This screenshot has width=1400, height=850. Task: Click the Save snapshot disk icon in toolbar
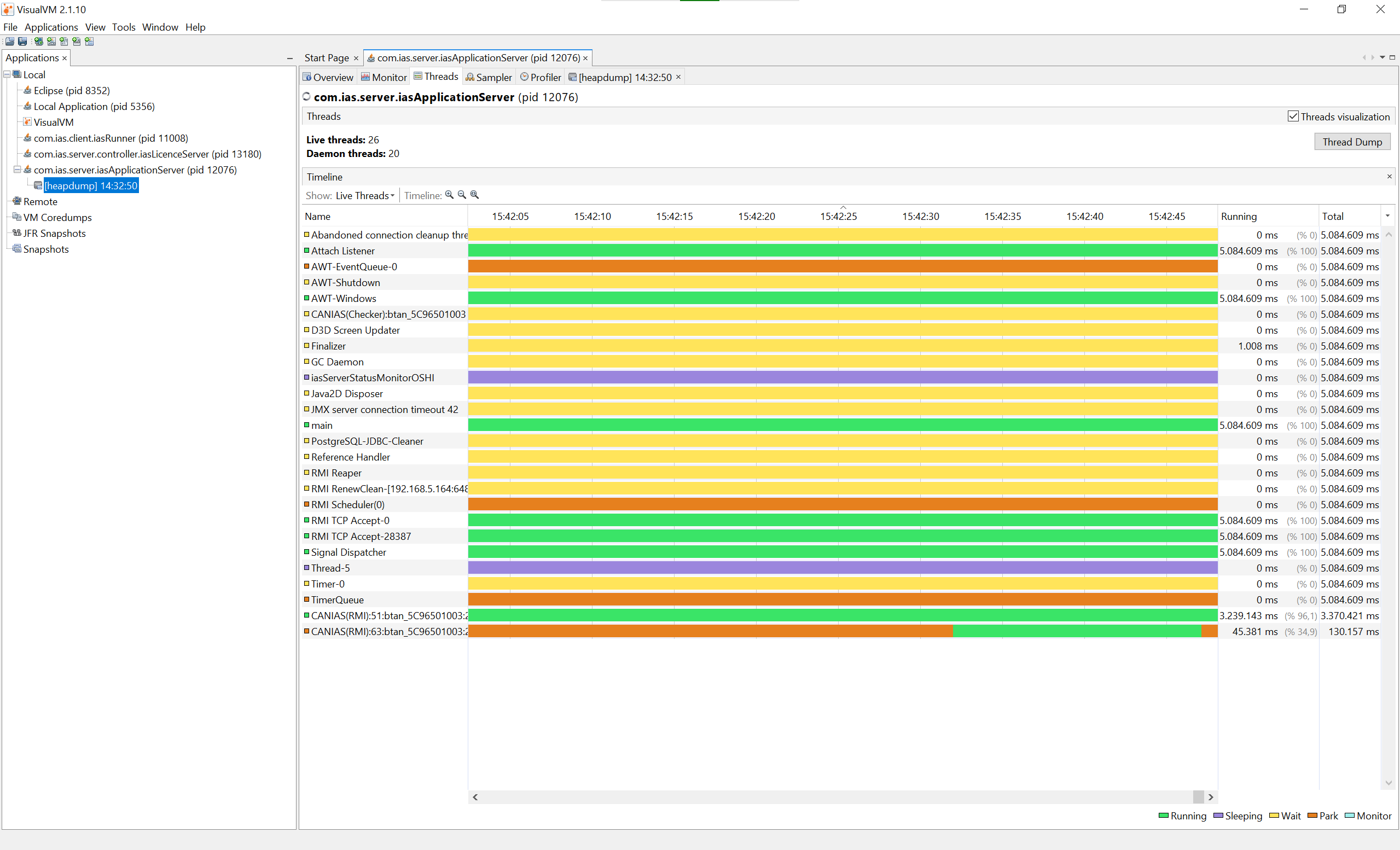(22, 42)
